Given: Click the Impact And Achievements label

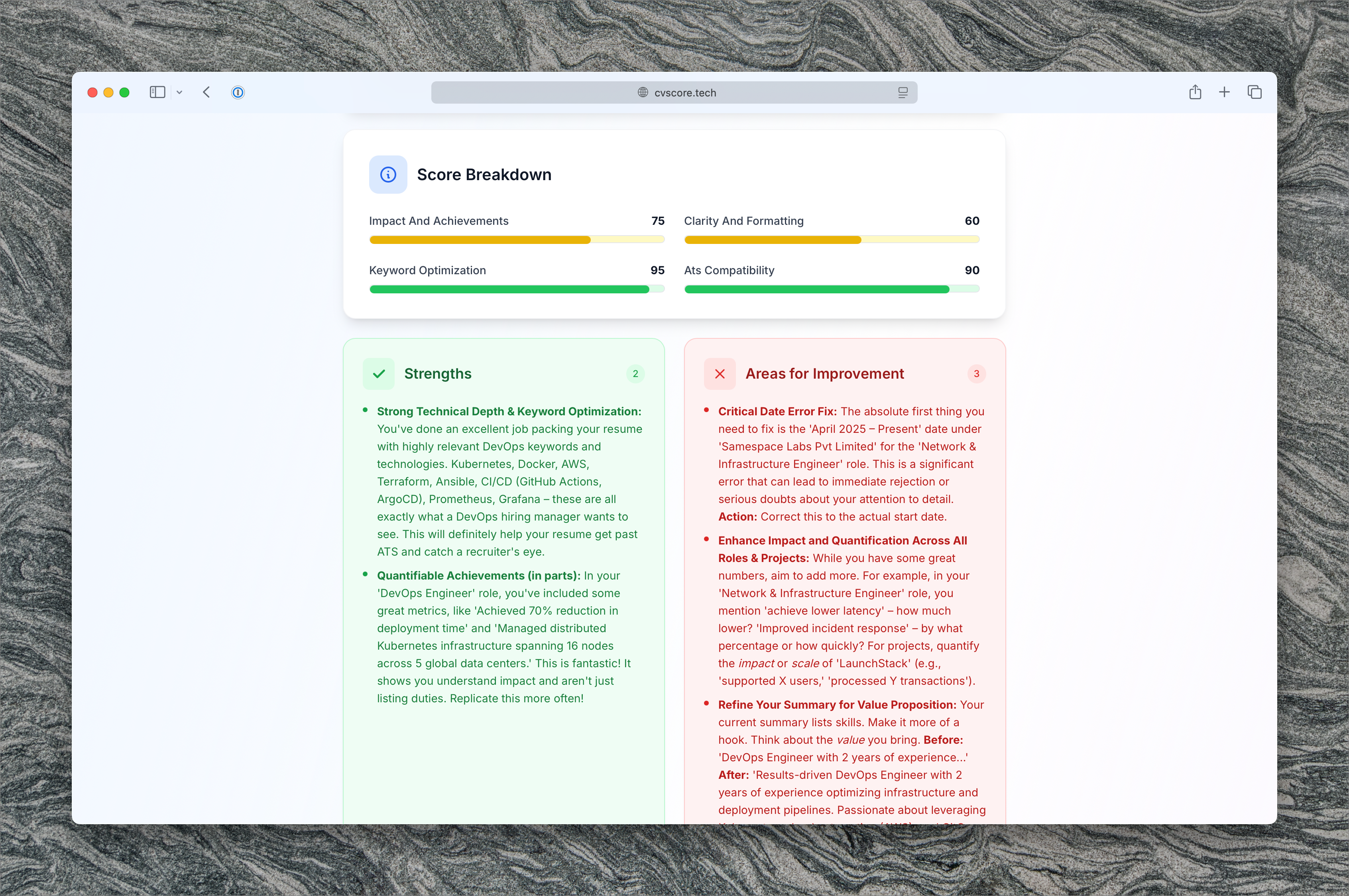Looking at the screenshot, I should point(438,221).
